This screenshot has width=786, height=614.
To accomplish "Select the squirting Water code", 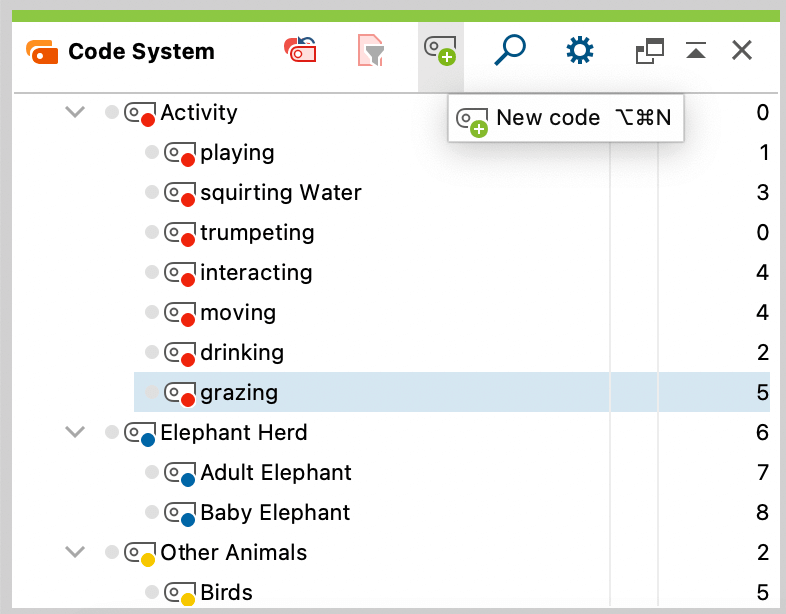I will (281, 192).
